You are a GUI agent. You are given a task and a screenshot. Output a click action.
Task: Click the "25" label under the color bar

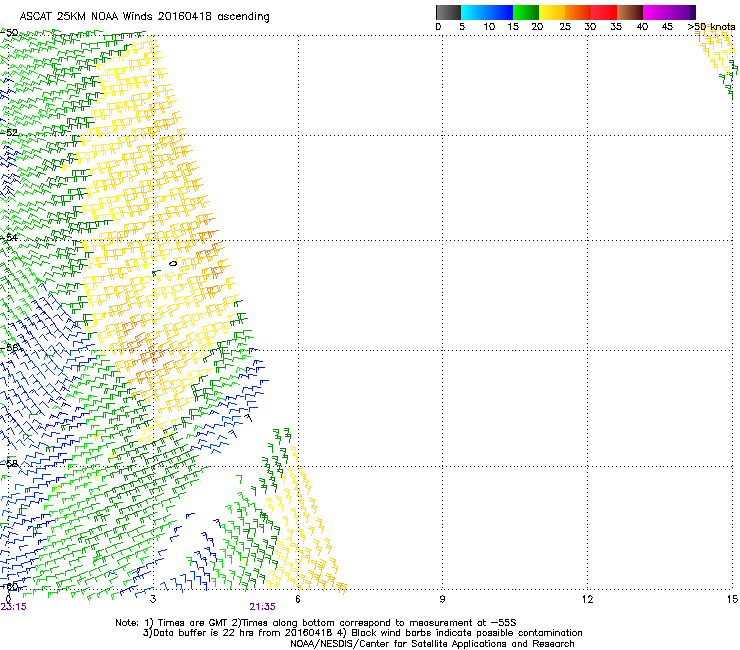point(565,27)
